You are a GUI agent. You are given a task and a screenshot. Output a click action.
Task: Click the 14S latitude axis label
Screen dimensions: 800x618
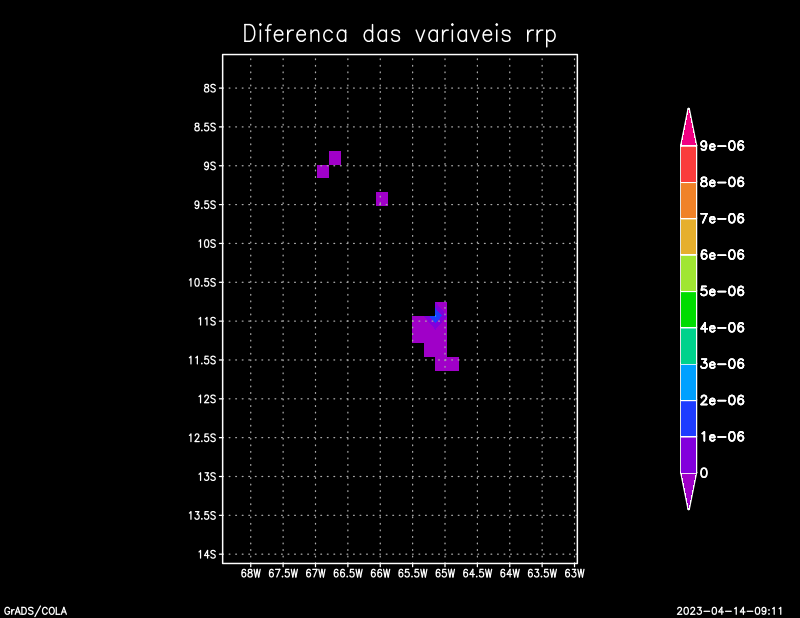209,554
